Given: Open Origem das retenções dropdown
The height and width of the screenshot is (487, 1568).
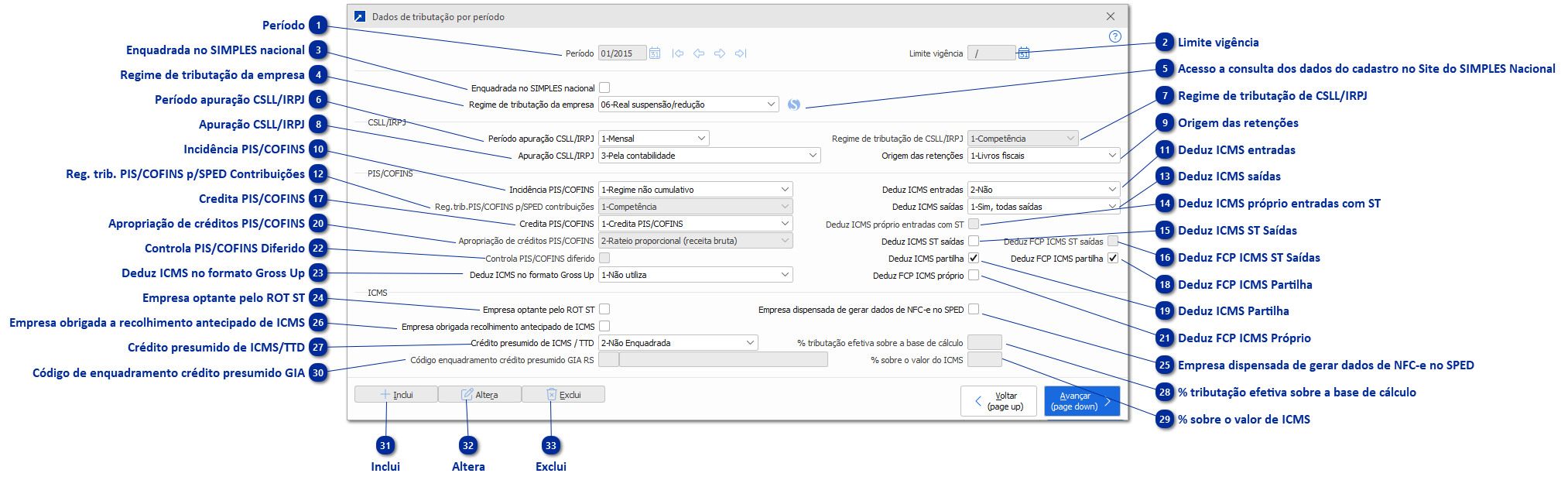Looking at the screenshot, I should [1044, 156].
